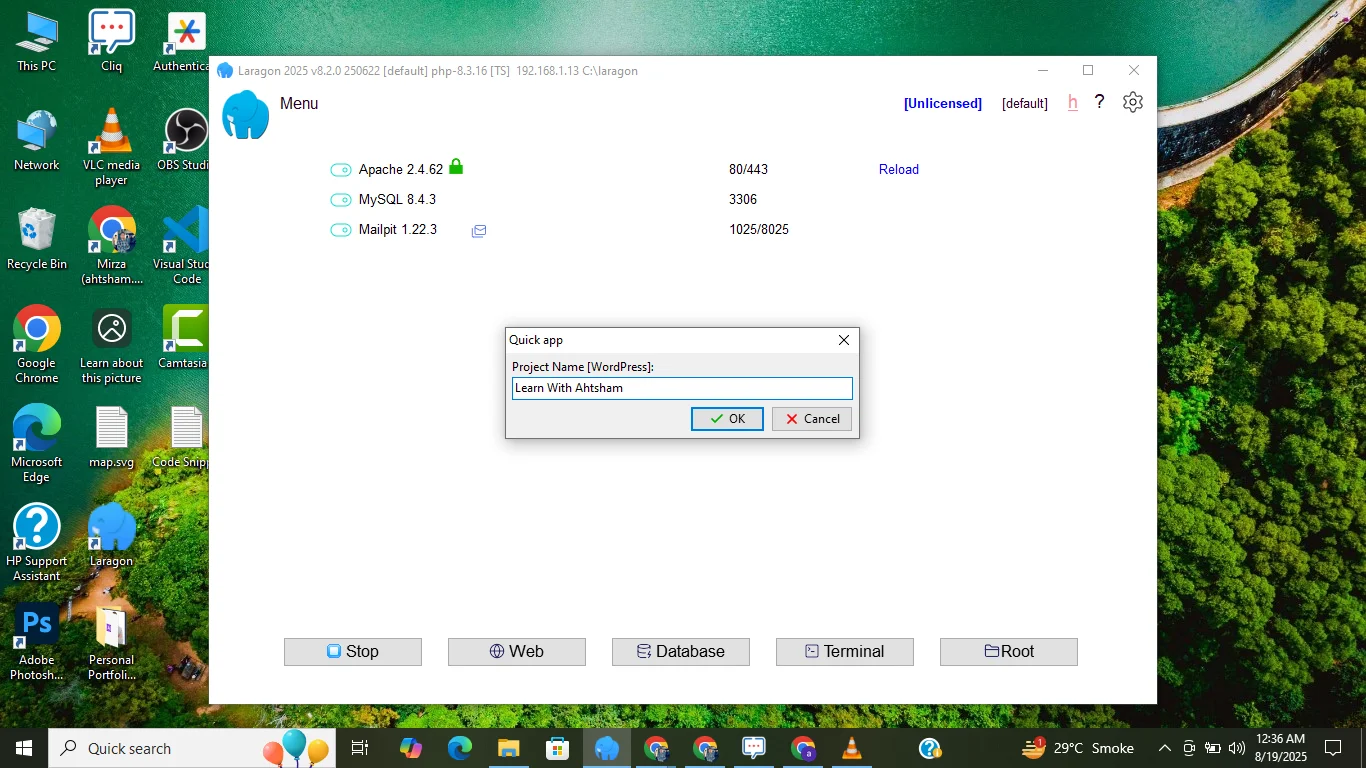Screen dimensions: 1366x768
Task: Toggle the Mailpit 1.22.3 service switch
Action: click(341, 230)
